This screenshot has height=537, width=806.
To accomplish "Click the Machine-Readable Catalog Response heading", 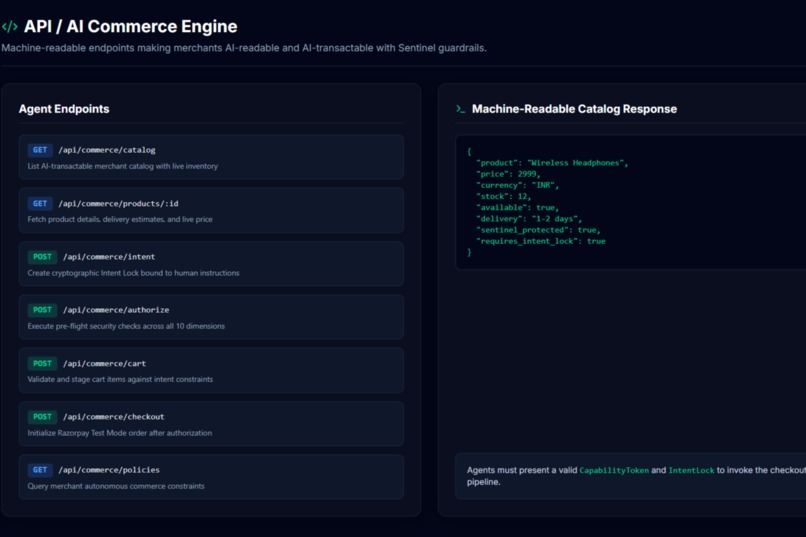I will pos(574,109).
